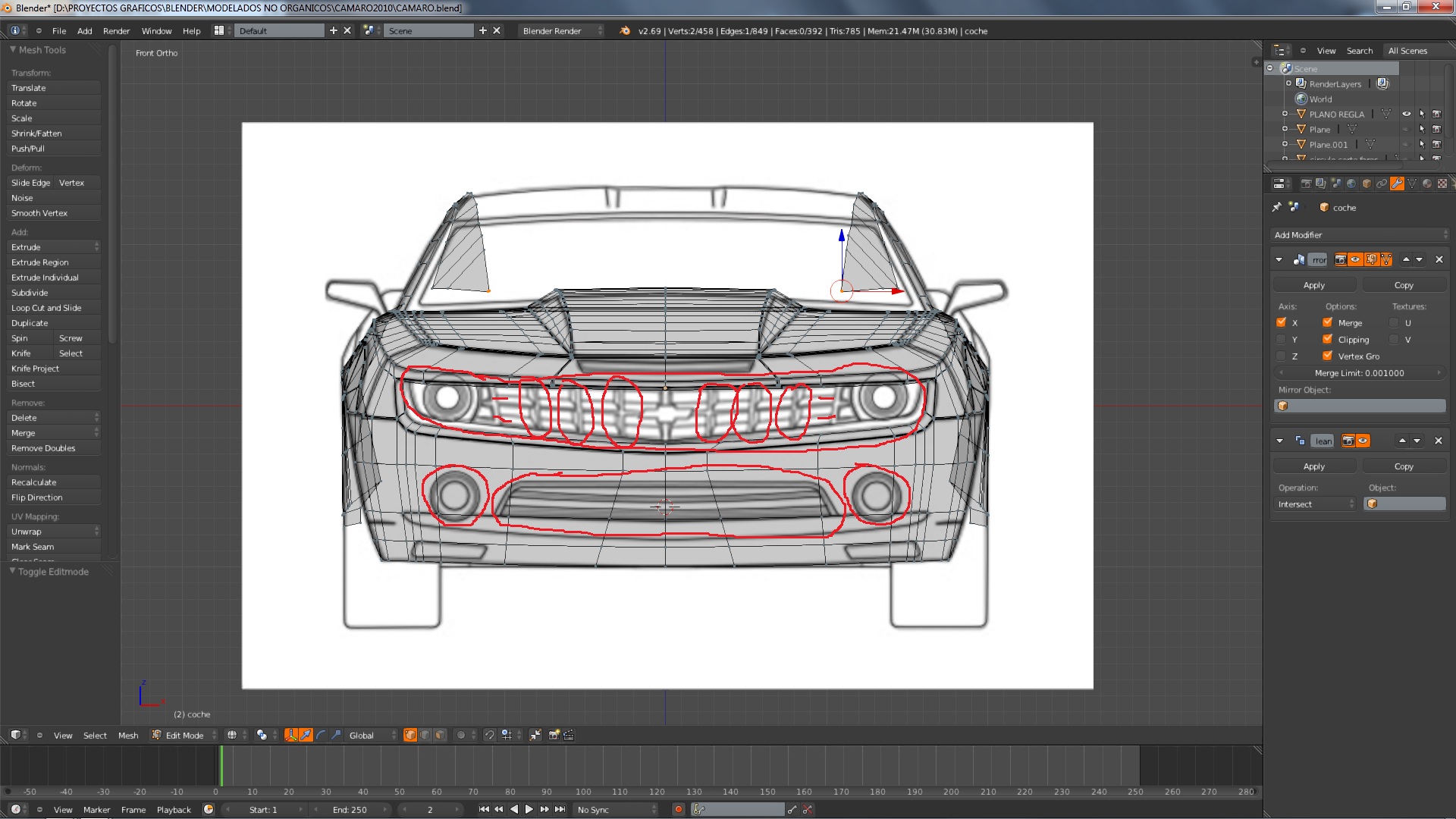Click the record auto-keyframe button

[x=679, y=809]
